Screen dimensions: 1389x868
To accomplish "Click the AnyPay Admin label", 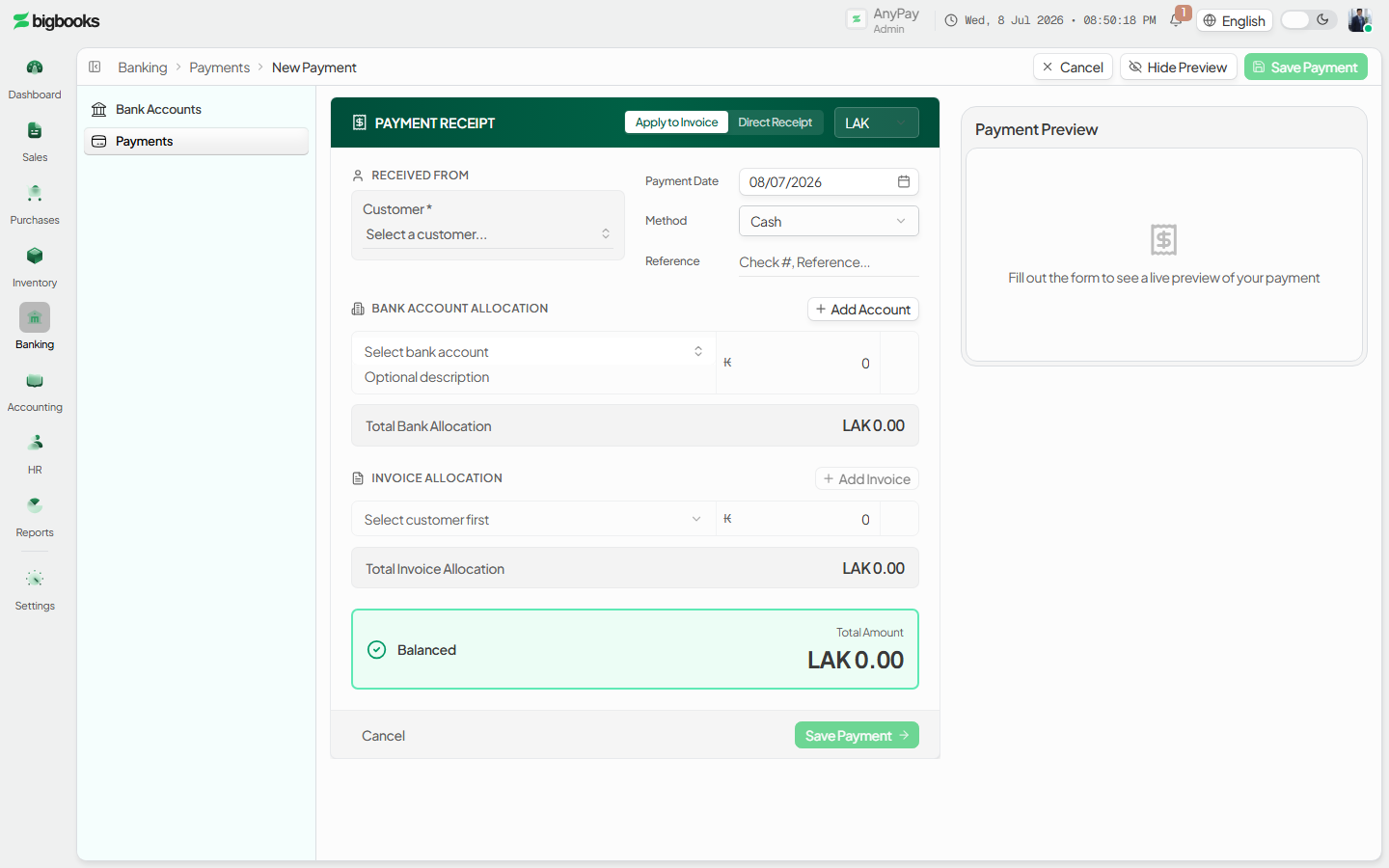I will tap(896, 20).
